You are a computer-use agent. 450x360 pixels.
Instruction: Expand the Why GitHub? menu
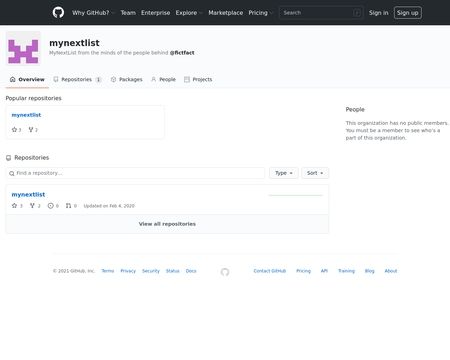coord(93,13)
